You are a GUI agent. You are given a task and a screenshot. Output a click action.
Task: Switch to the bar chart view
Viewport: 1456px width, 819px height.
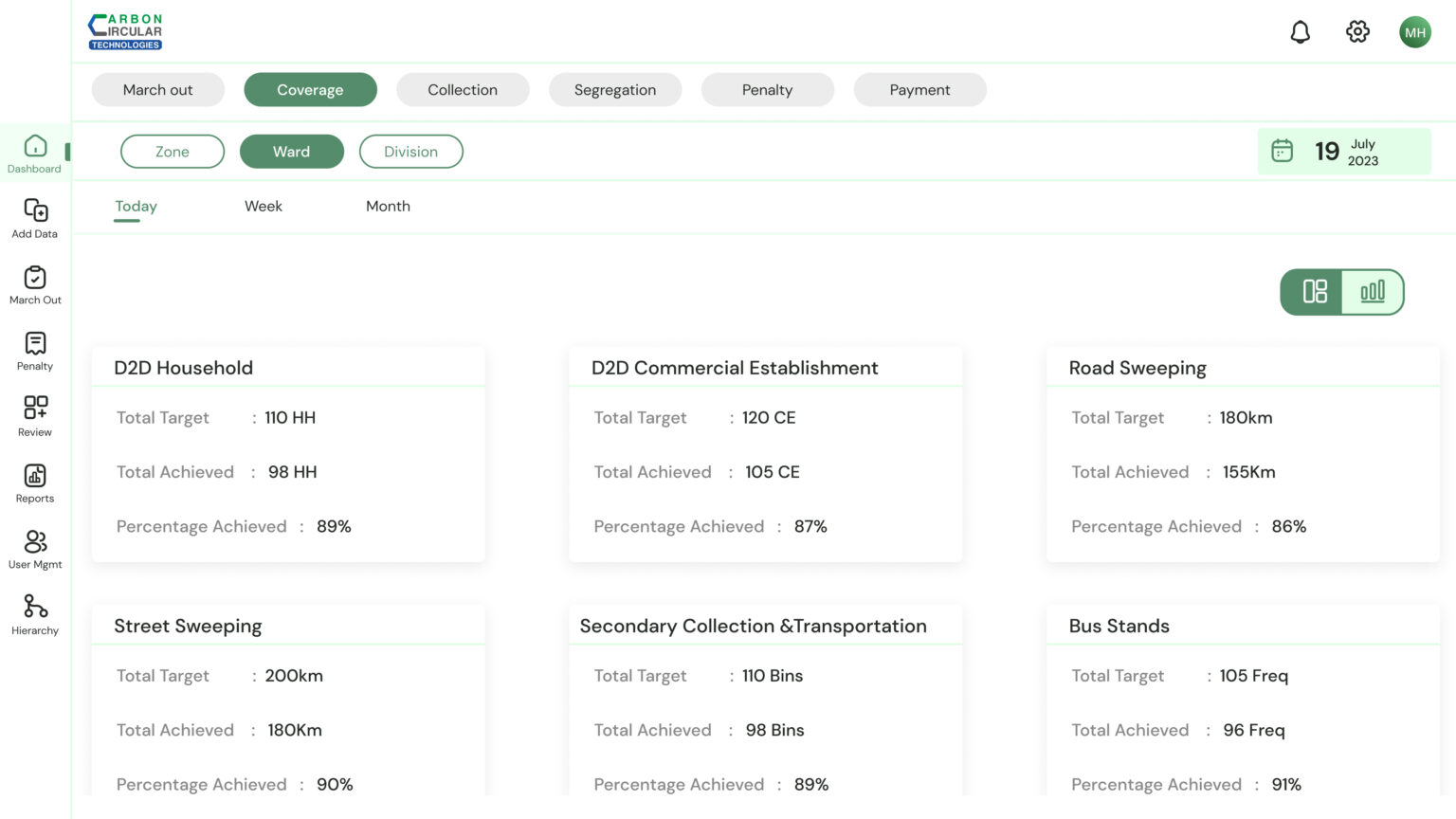click(1372, 292)
